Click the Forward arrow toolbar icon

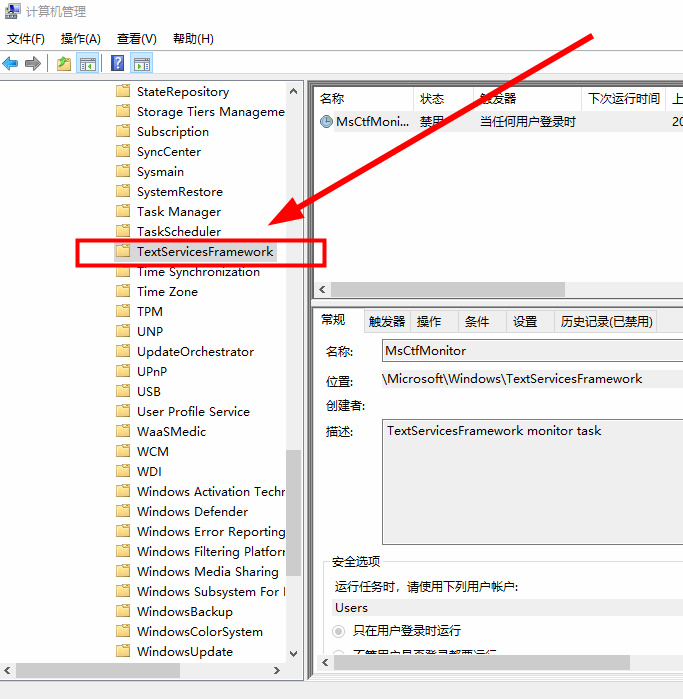click(33, 64)
